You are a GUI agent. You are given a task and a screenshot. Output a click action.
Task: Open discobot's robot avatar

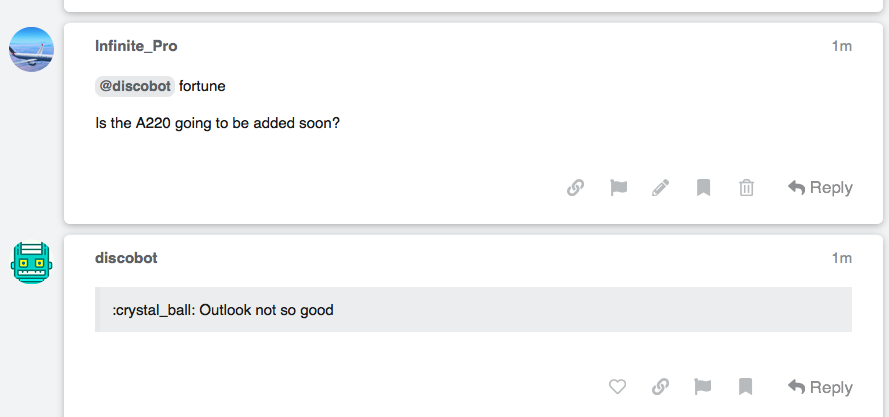pyautogui.click(x=32, y=262)
